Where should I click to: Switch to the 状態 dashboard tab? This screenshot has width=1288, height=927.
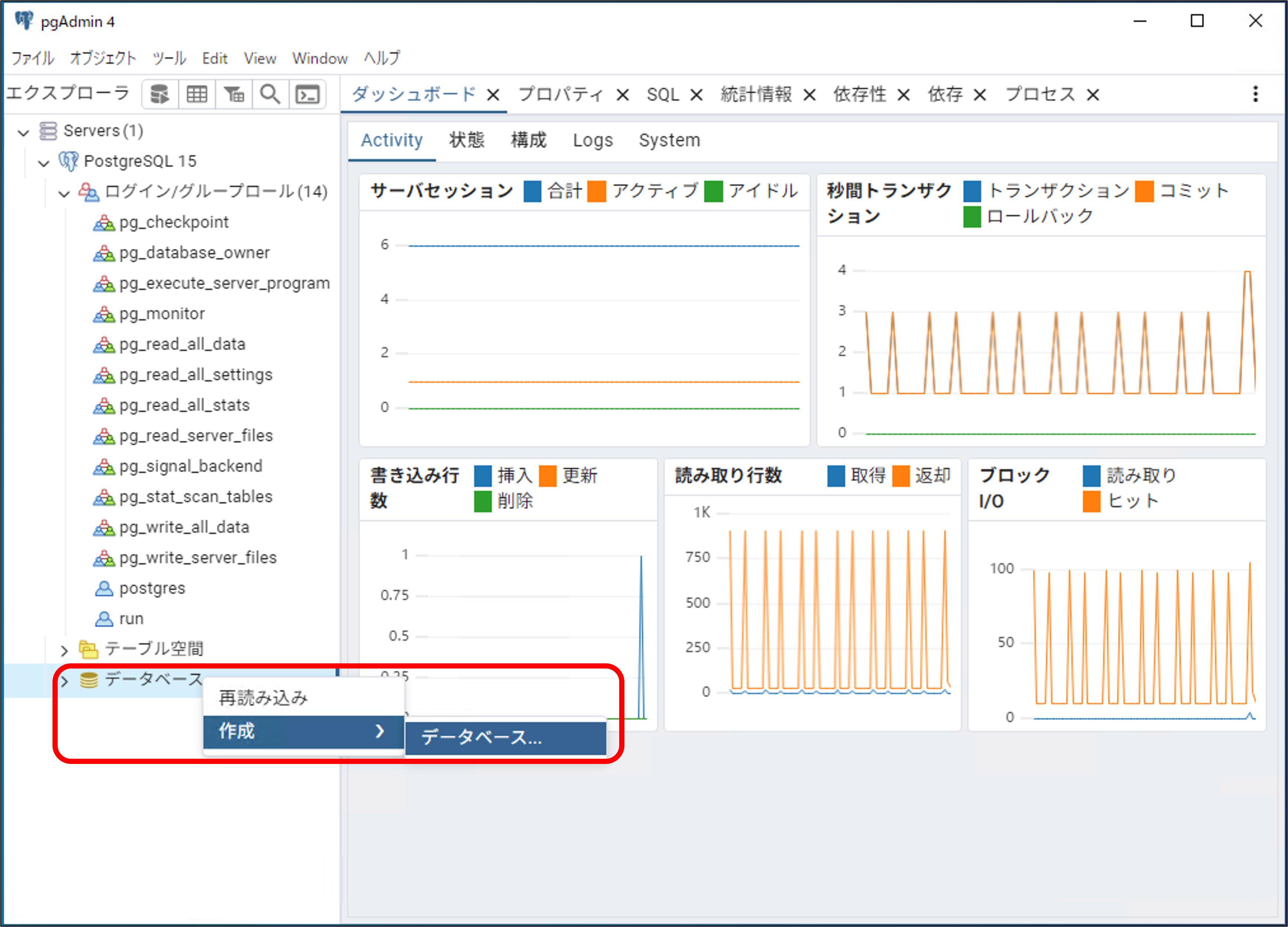466,140
